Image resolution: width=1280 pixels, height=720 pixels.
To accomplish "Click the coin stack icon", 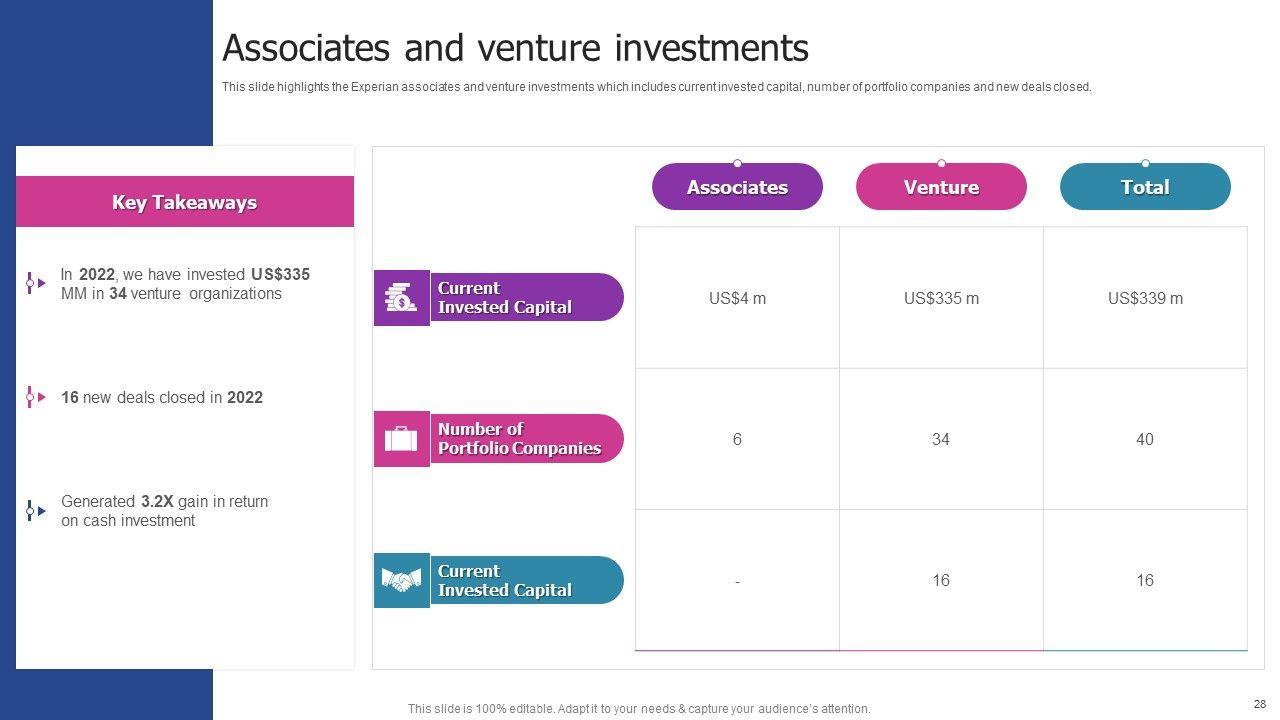I will coord(401,298).
